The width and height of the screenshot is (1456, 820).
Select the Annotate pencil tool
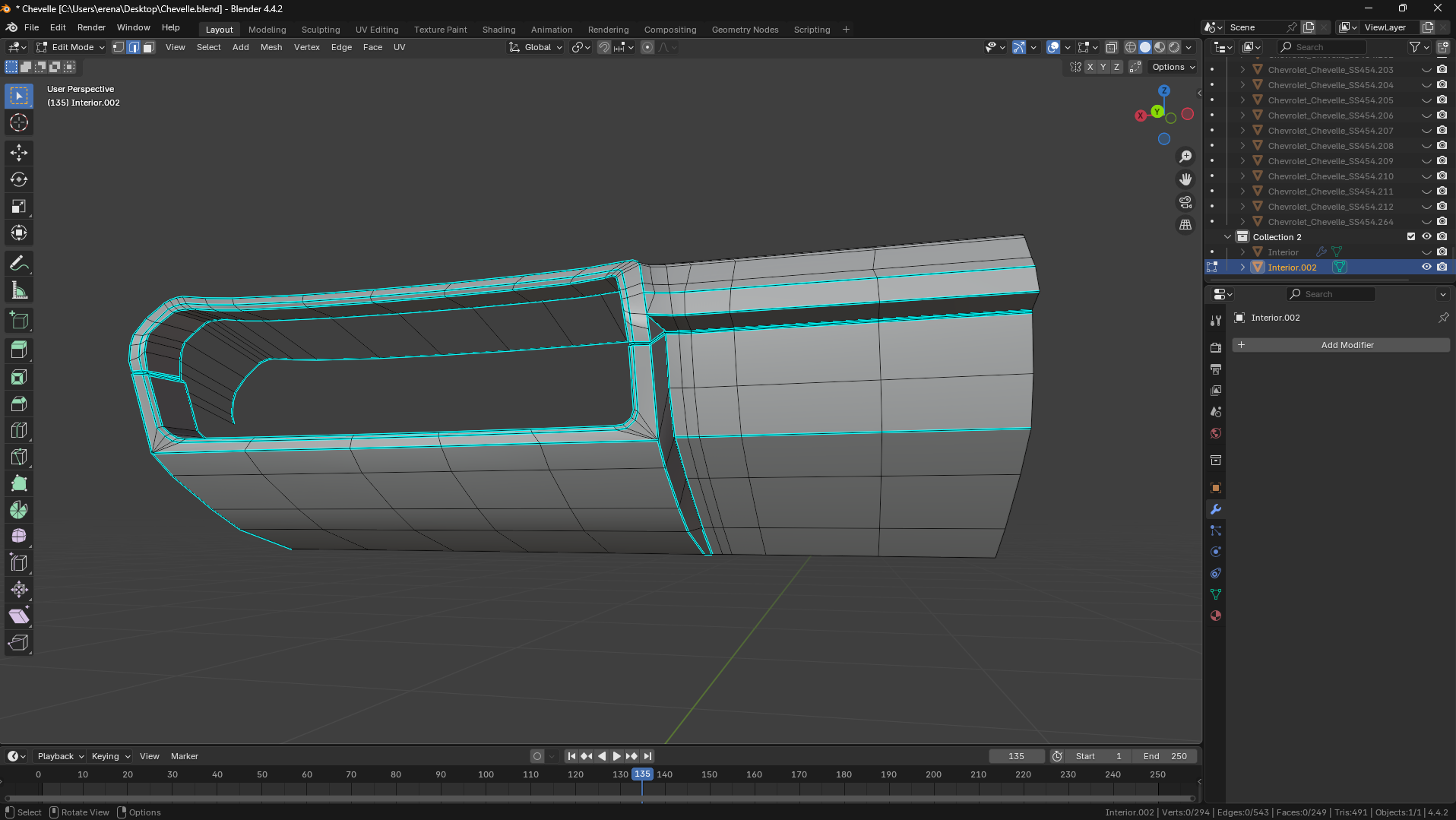(x=19, y=264)
